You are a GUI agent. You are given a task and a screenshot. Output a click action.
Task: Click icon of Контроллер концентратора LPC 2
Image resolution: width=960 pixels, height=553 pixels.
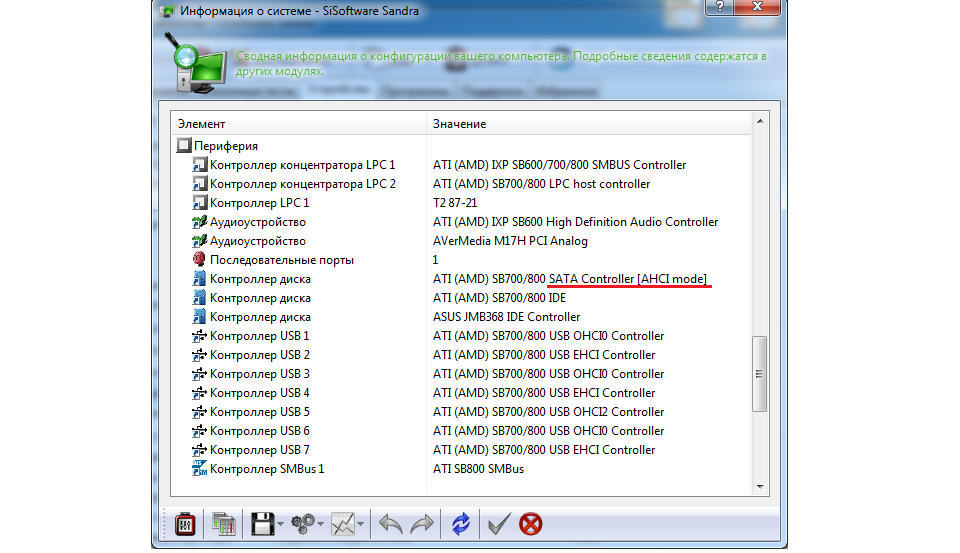(x=199, y=184)
